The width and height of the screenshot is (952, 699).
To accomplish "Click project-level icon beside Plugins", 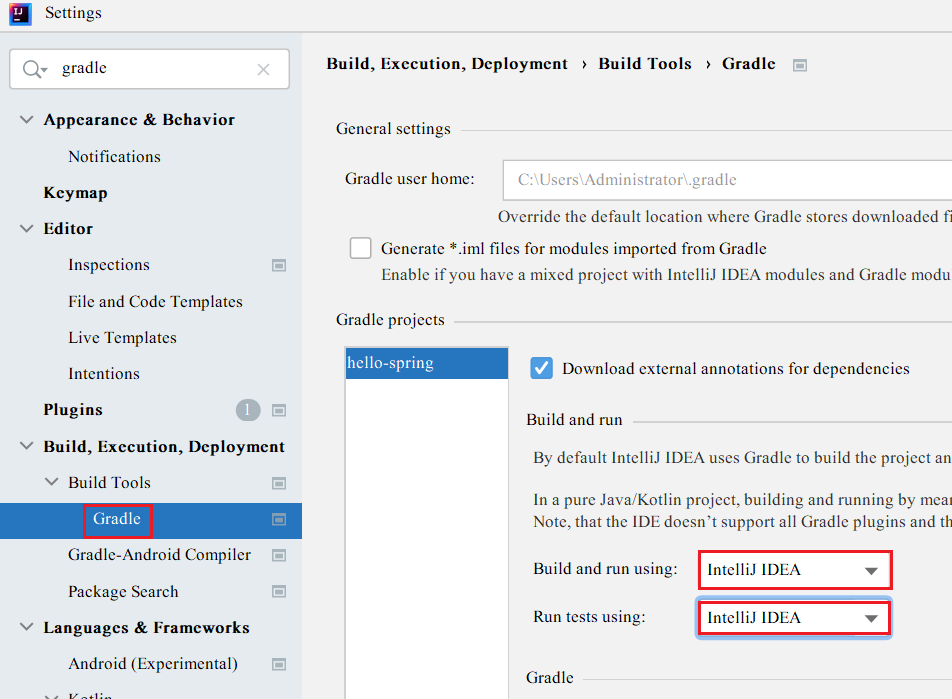I will (x=279, y=411).
